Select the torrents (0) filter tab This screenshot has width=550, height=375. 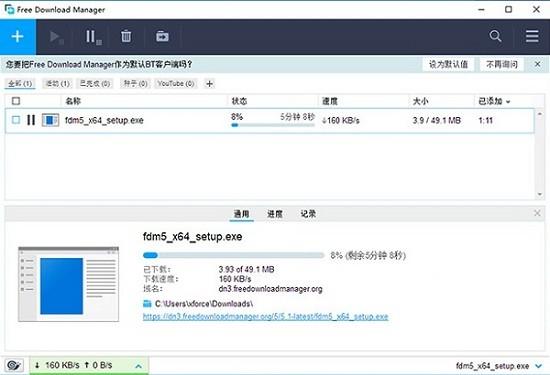(x=135, y=83)
